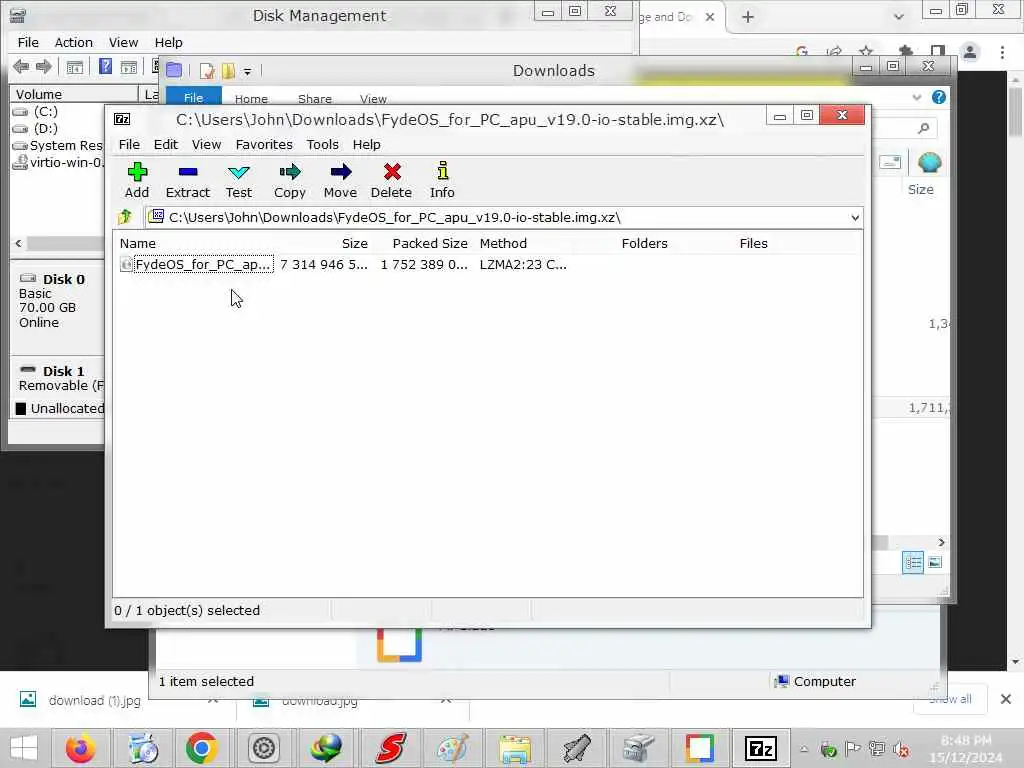Screen dimensions: 1024x768
Task: Select the (C:) volume in Disk Management
Action: (x=37, y=112)
